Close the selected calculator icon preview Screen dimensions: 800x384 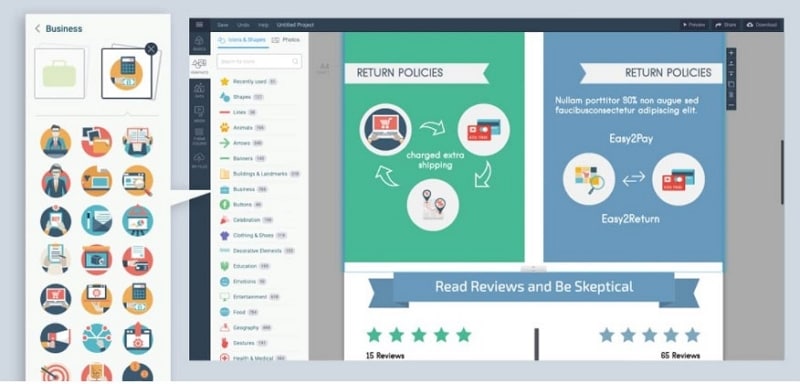coord(151,48)
